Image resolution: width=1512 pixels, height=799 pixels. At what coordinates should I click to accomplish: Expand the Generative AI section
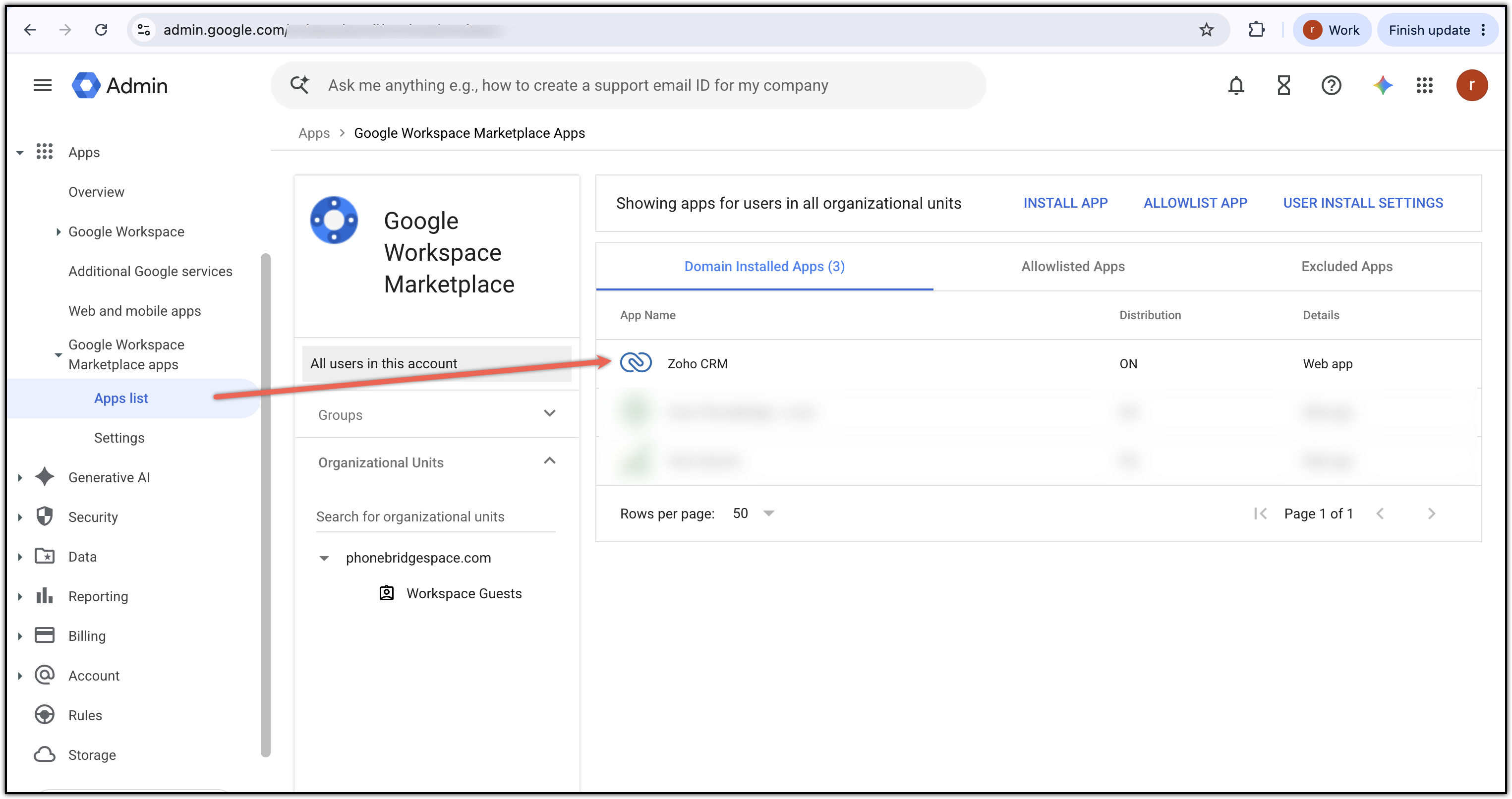click(x=20, y=478)
